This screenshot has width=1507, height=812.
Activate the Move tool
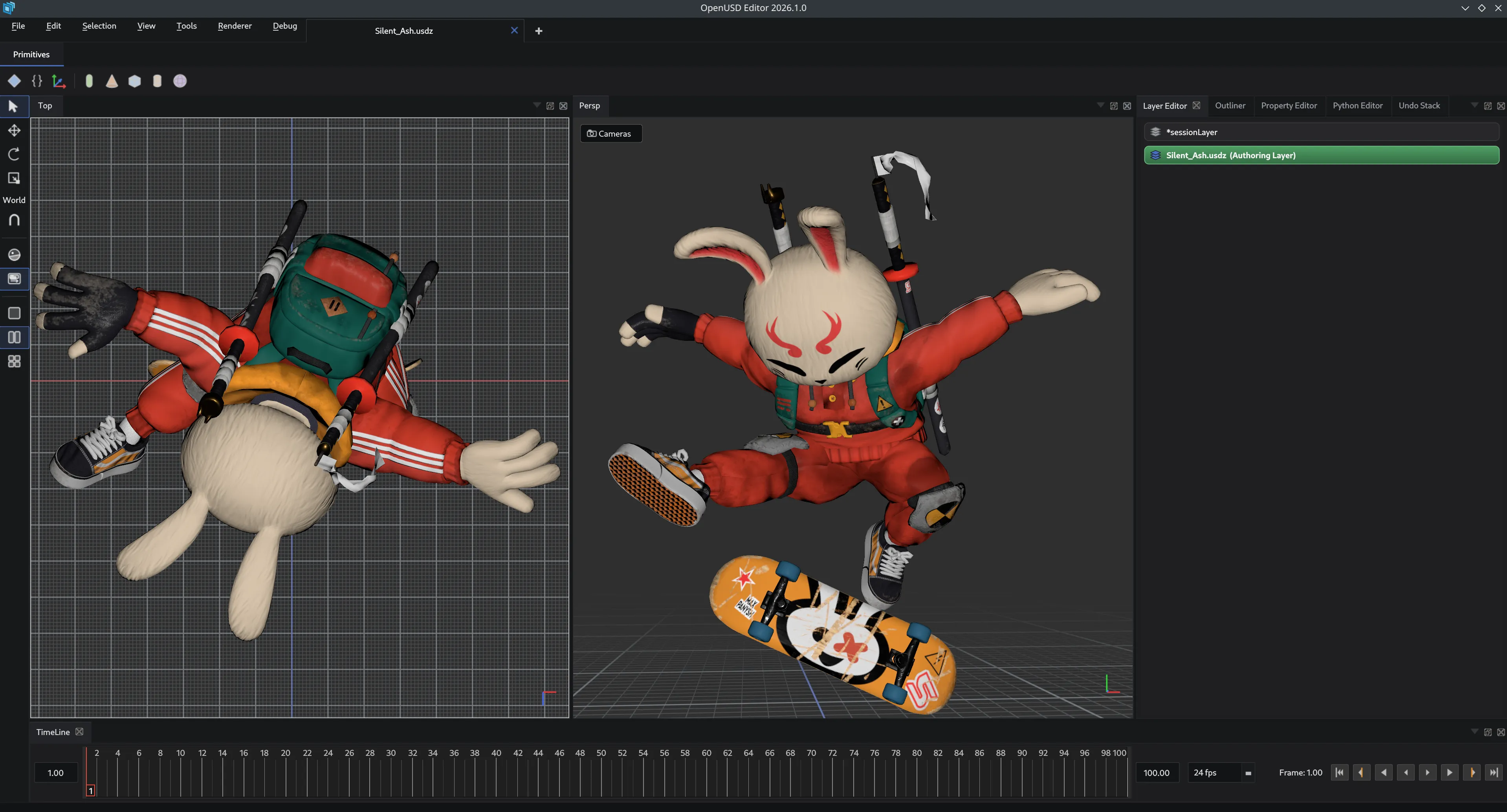click(x=14, y=130)
